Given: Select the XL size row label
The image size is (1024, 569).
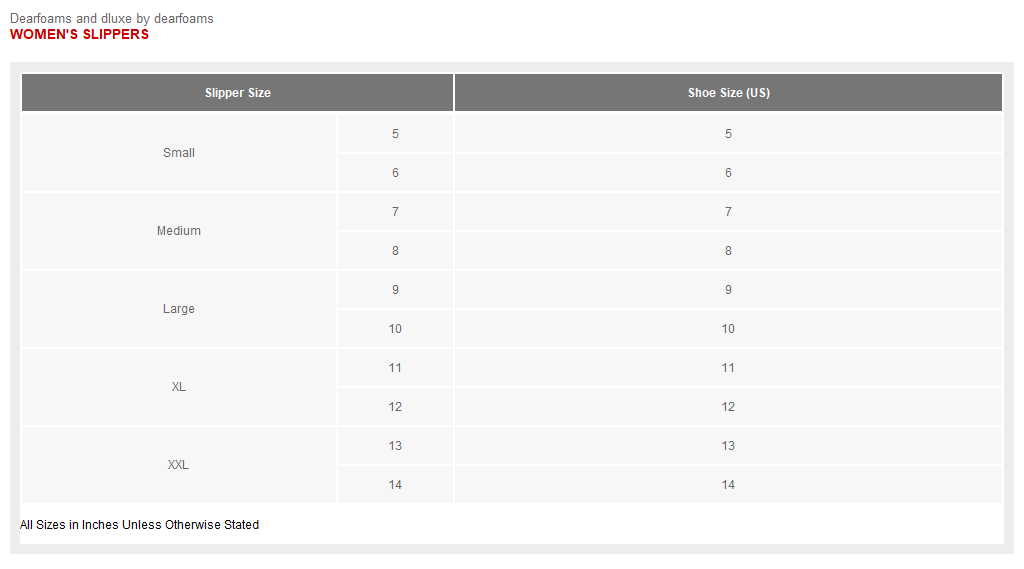Looking at the screenshot, I should pyautogui.click(x=179, y=387).
